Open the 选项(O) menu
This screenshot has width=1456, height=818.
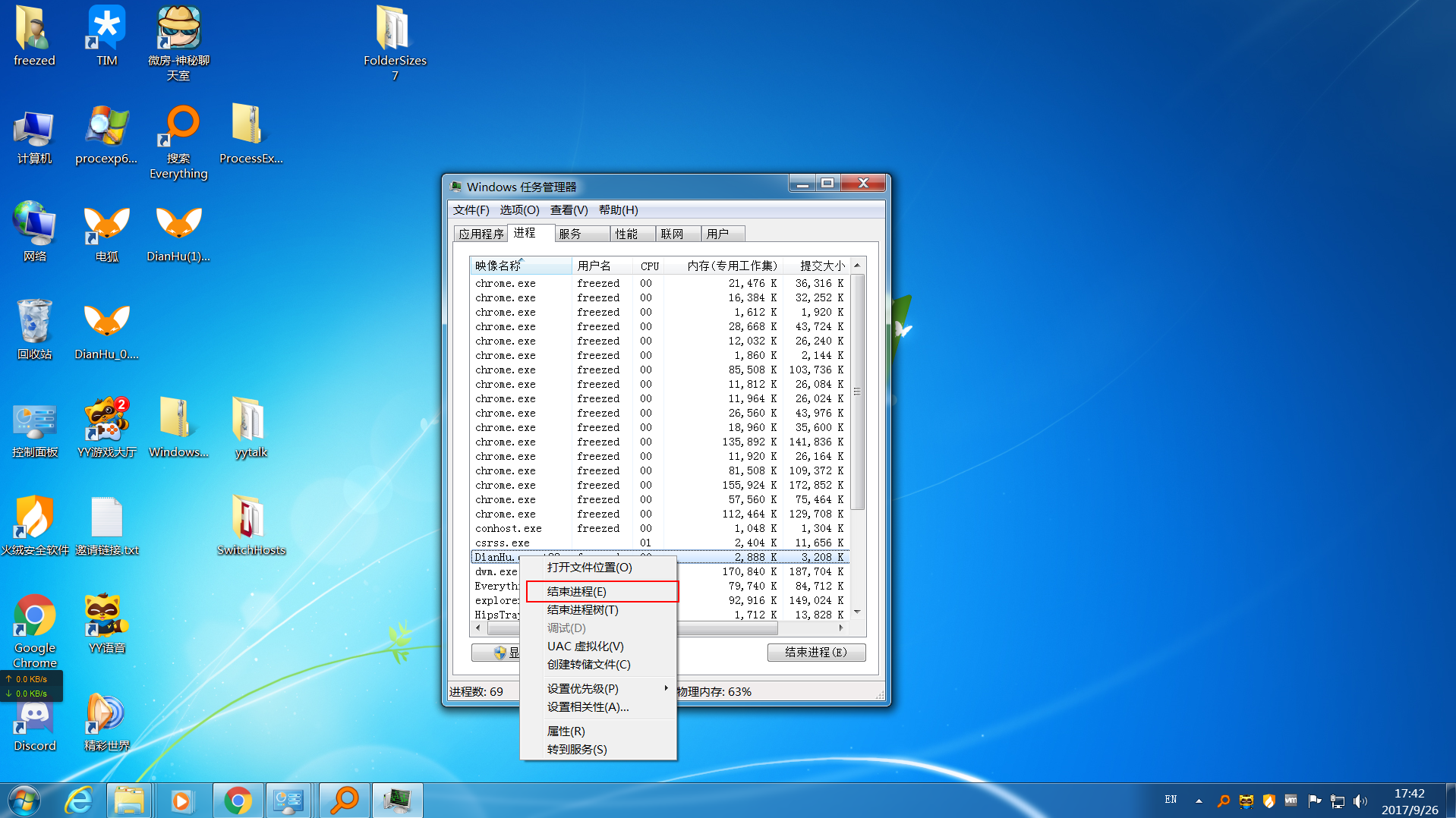tap(519, 210)
